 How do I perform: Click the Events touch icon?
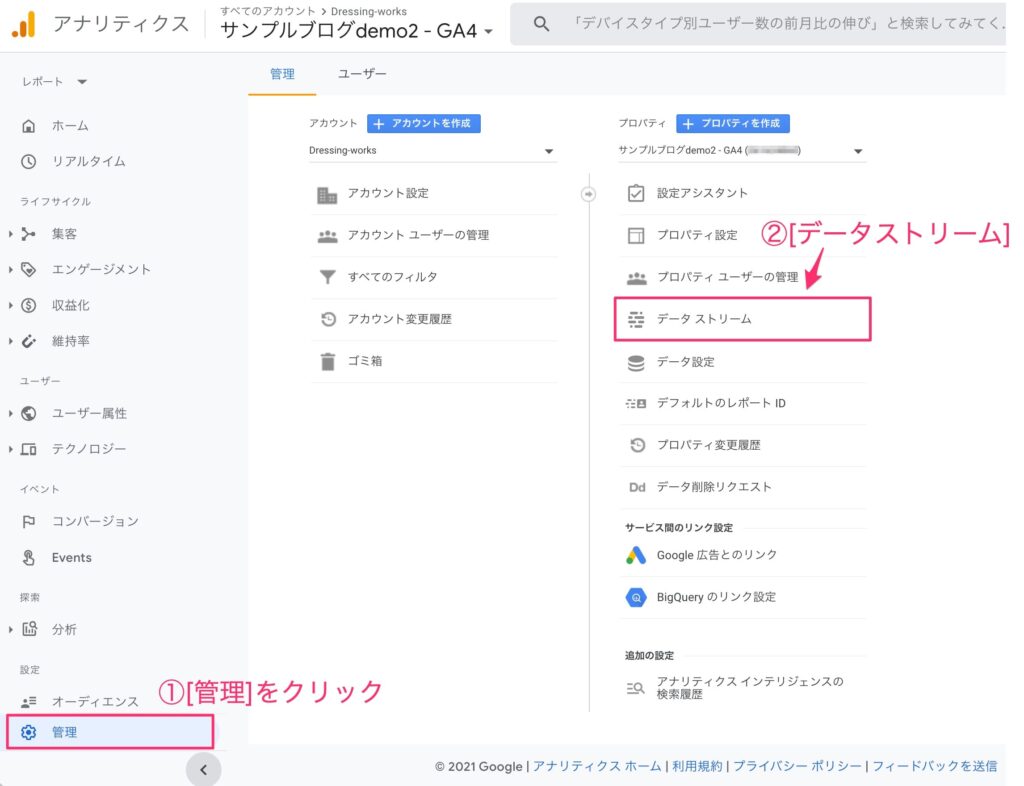pyautogui.click(x=29, y=558)
